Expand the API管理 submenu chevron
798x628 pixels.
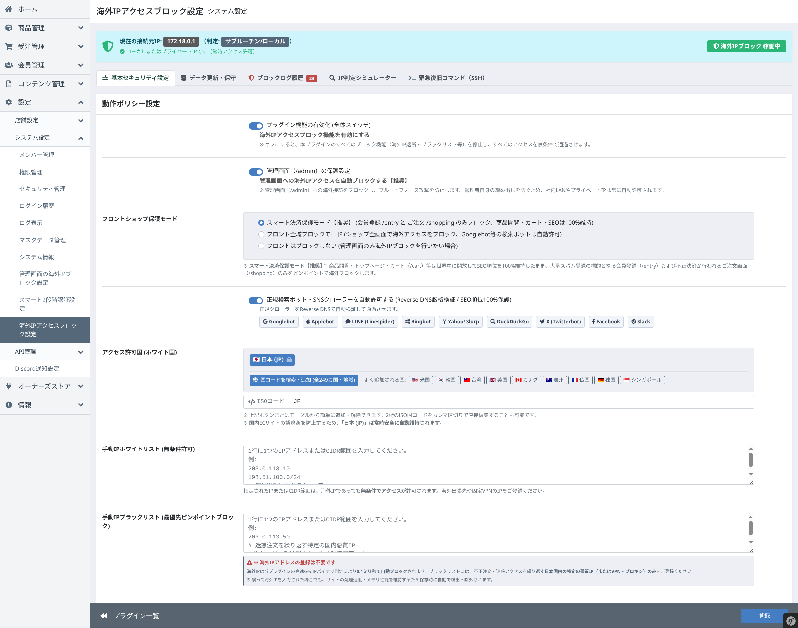[80, 352]
